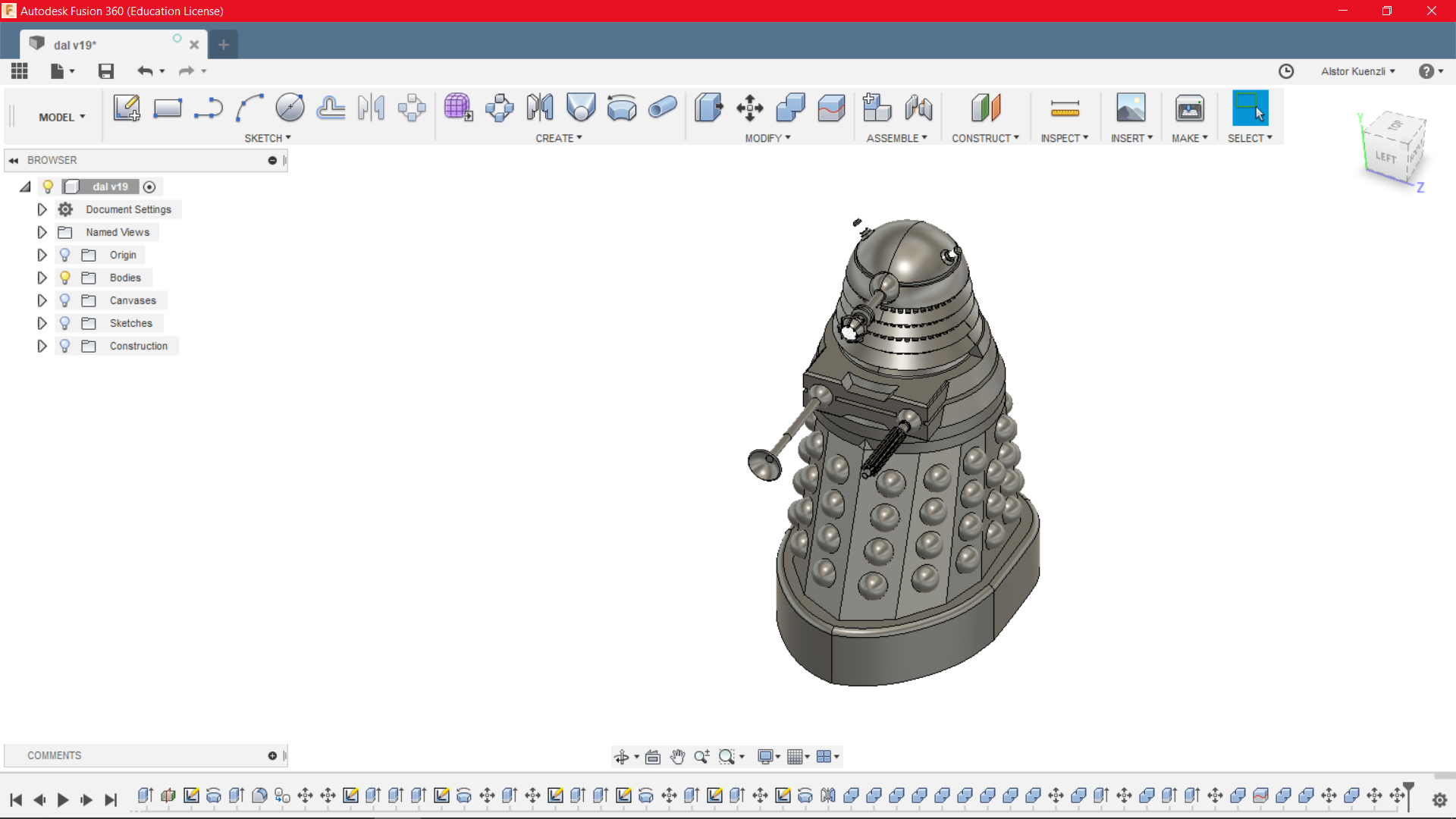This screenshot has height=819, width=1456.
Task: Select the Measure tool icon
Action: pos(1065,110)
